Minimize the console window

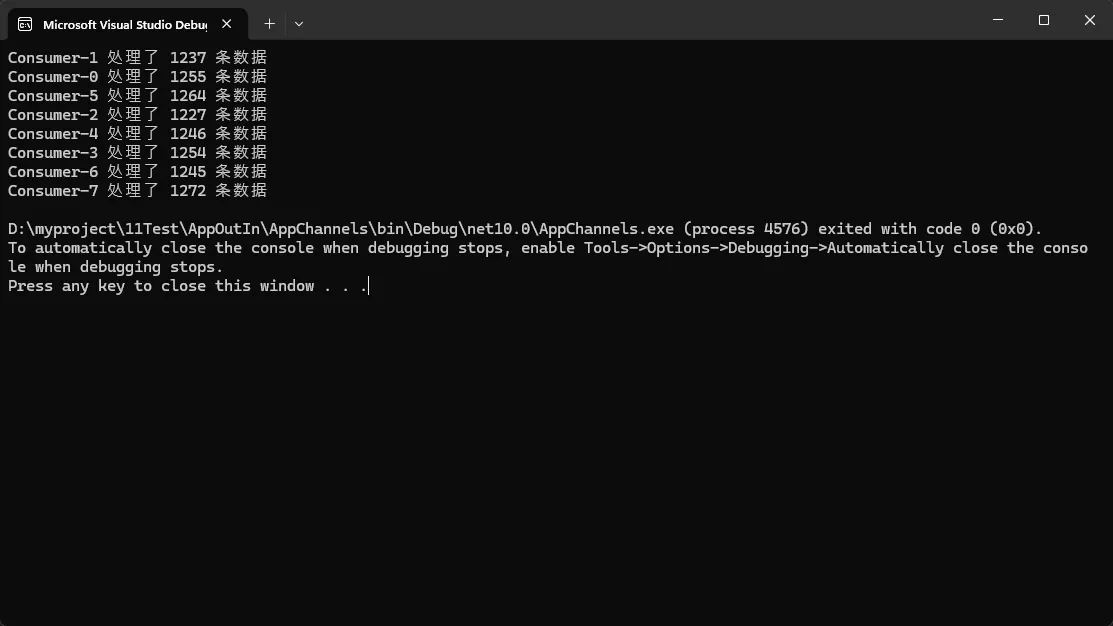[x=999, y=20]
